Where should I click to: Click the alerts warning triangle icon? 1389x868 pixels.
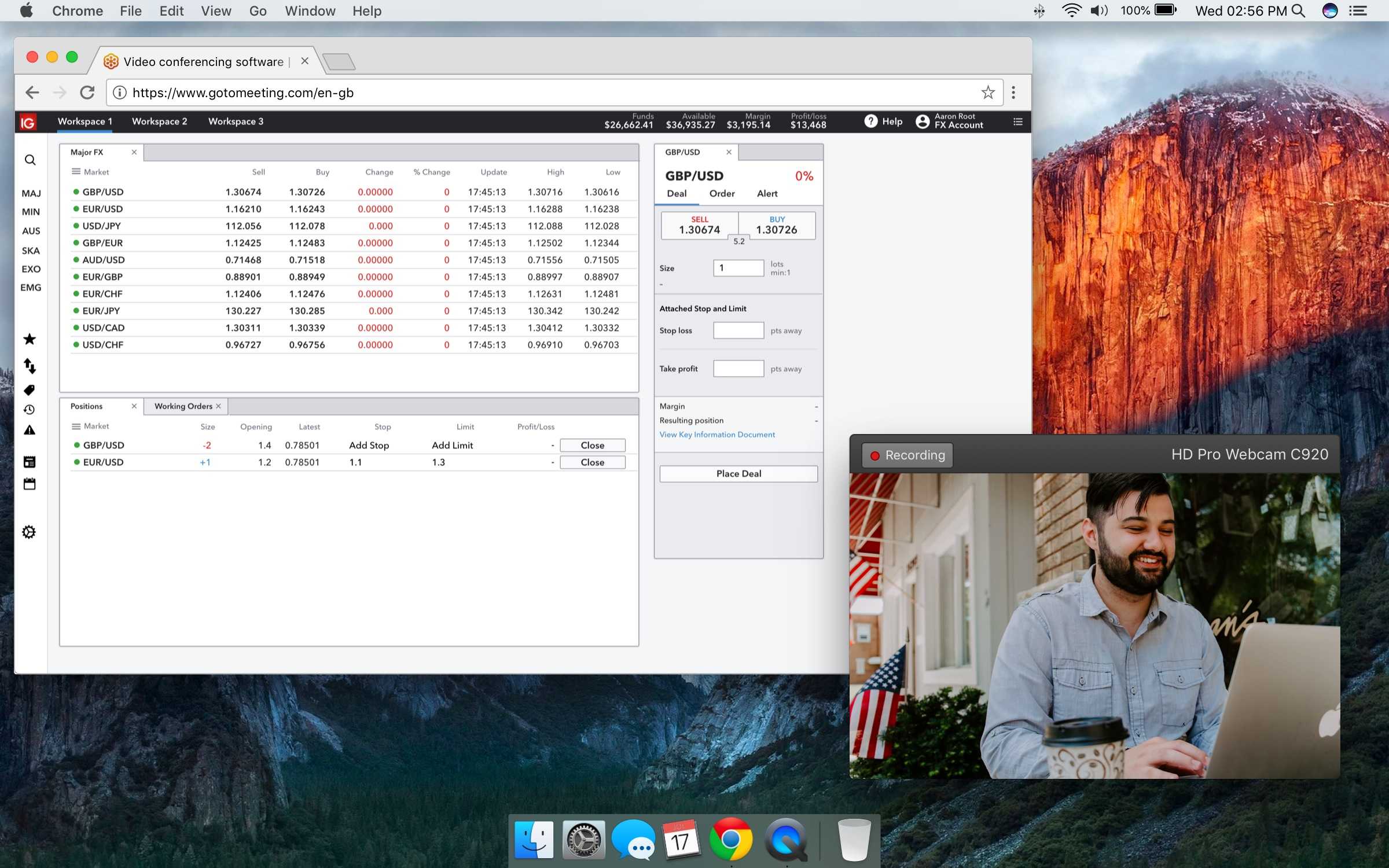[x=30, y=430]
